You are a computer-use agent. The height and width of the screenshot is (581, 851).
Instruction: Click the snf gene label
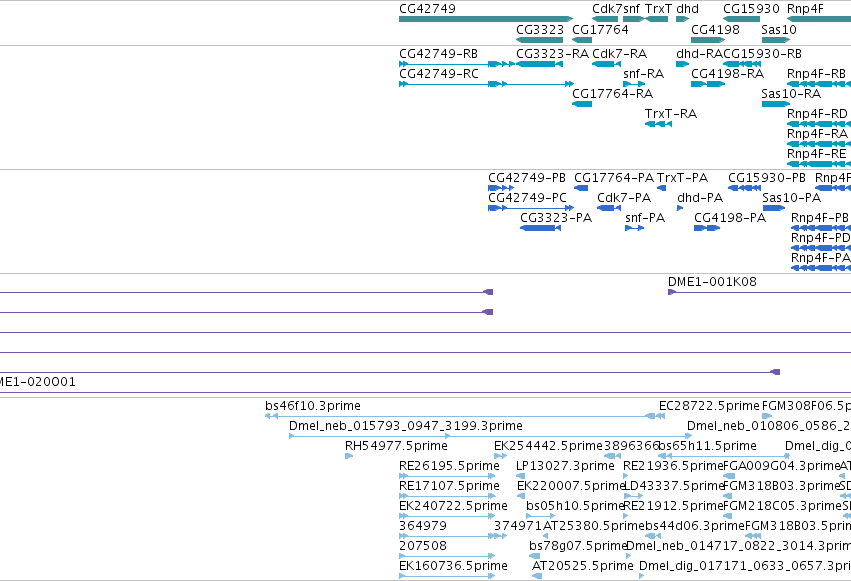[632, 9]
